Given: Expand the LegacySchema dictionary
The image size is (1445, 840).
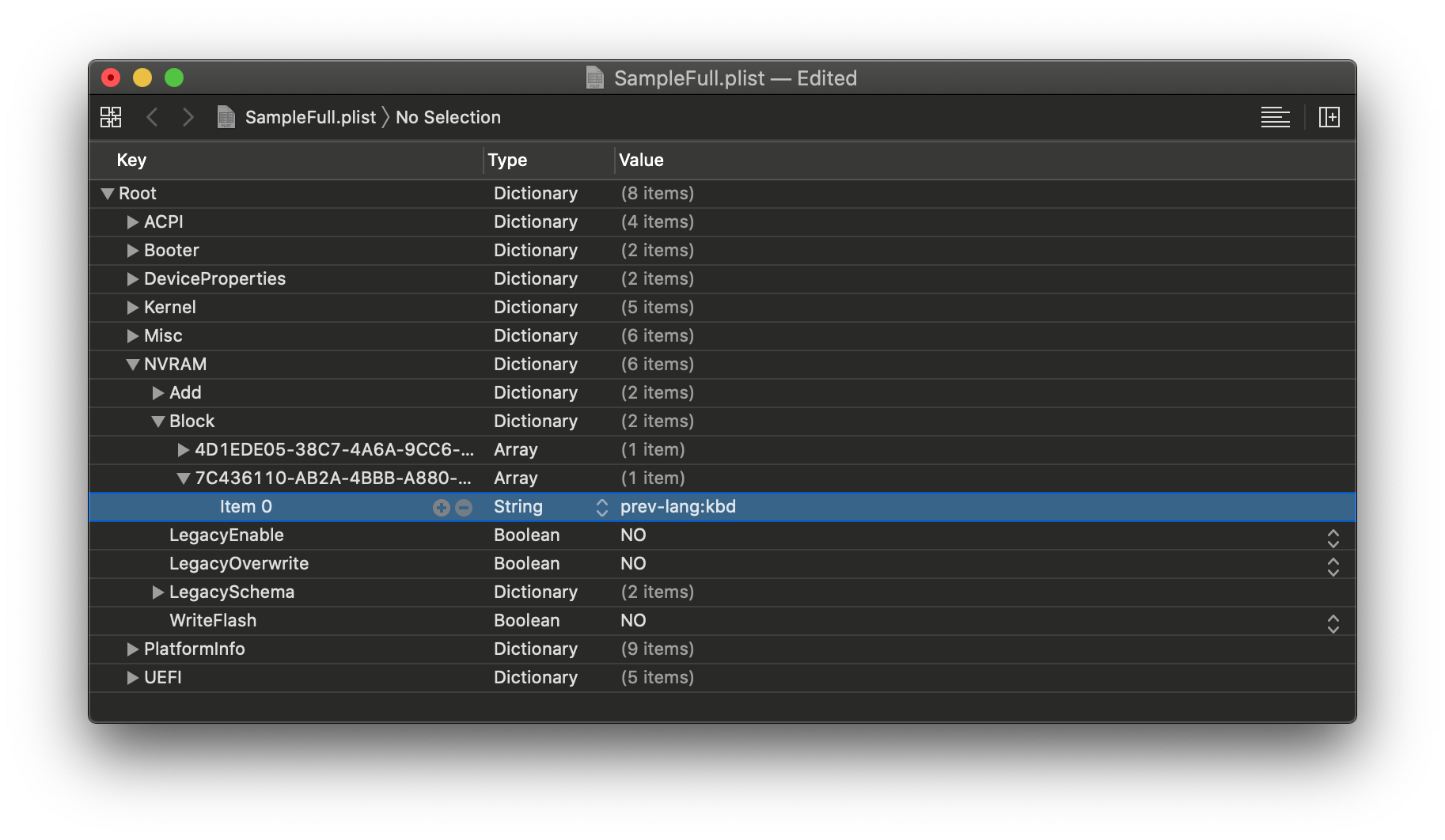Looking at the screenshot, I should click(158, 592).
